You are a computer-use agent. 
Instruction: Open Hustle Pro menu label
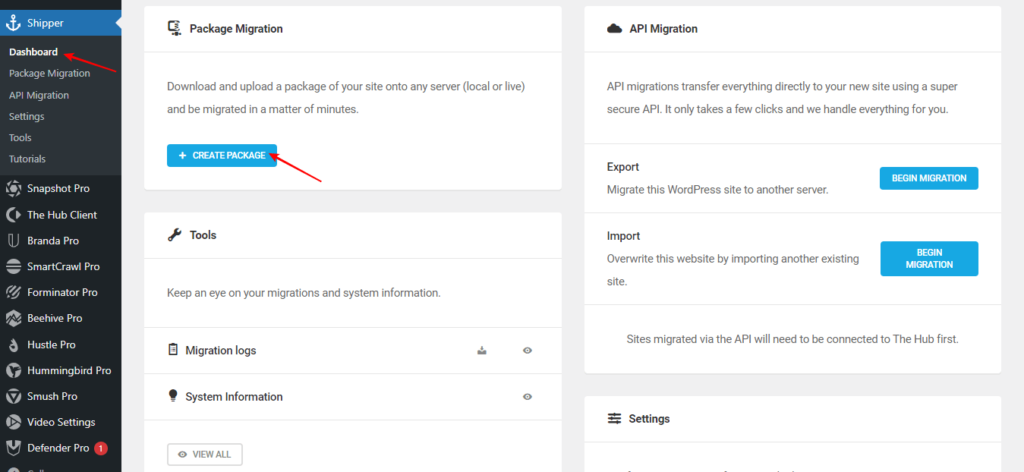click(x=52, y=345)
